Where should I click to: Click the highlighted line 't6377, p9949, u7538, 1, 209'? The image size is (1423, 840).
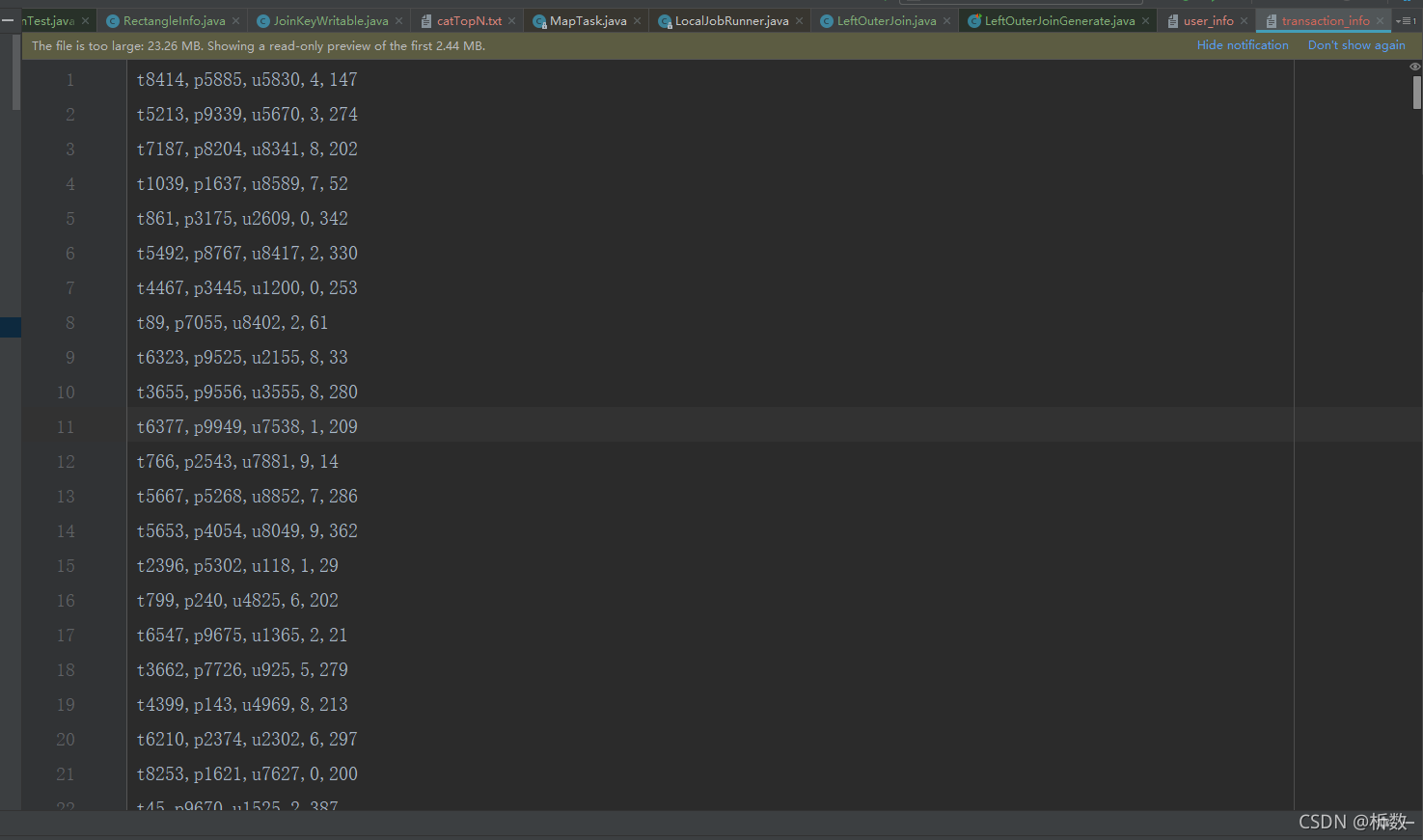tap(247, 427)
